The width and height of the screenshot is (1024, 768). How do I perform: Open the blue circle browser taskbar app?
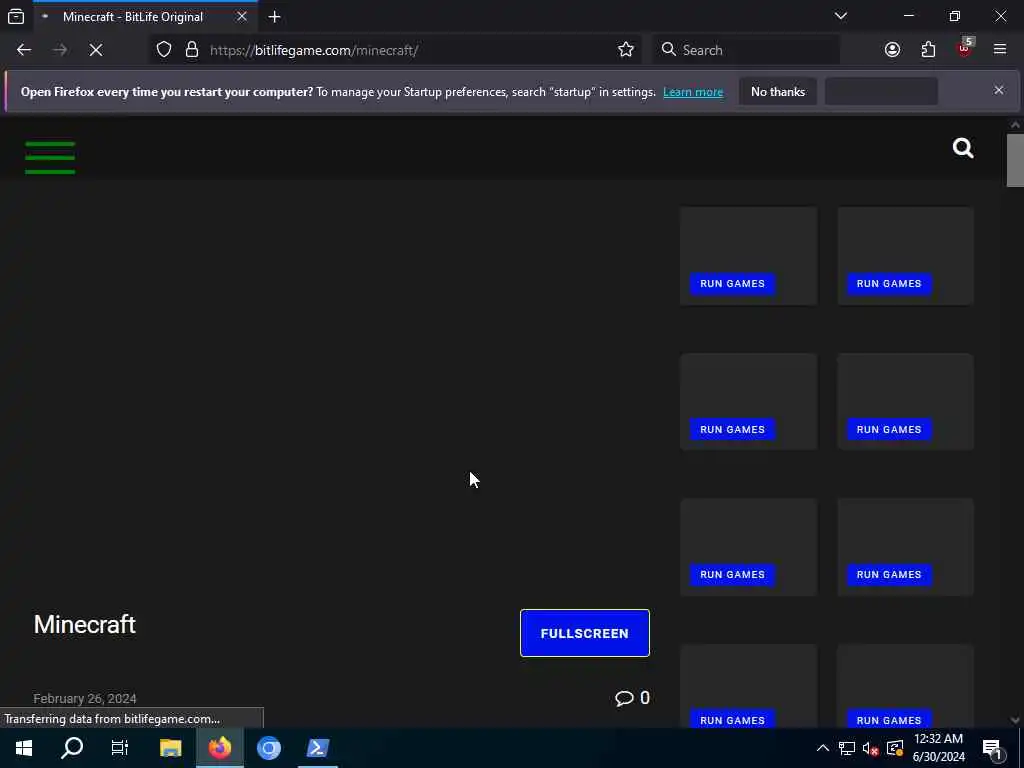[x=268, y=748]
